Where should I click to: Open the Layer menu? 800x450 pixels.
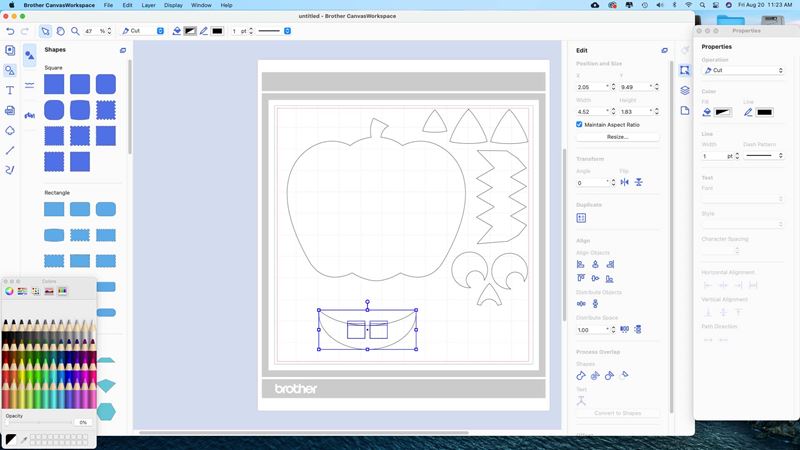[148, 5]
